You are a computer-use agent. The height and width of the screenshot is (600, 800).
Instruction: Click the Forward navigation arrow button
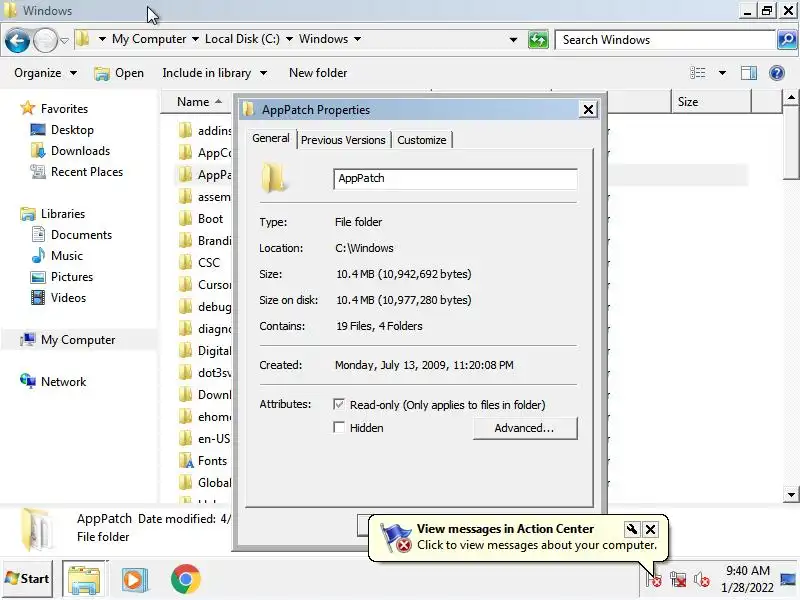click(45, 40)
